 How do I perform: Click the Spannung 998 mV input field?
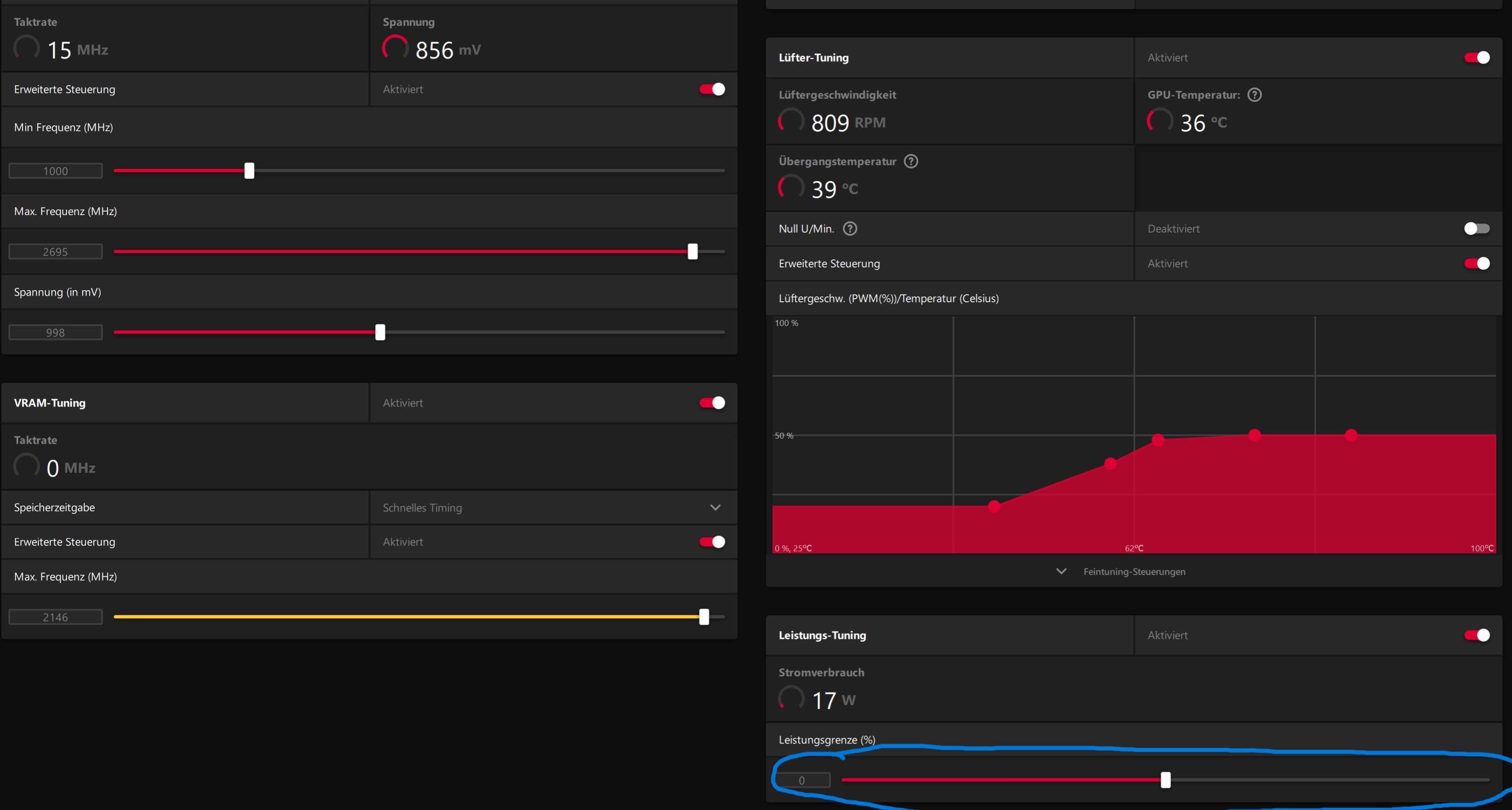(x=55, y=333)
